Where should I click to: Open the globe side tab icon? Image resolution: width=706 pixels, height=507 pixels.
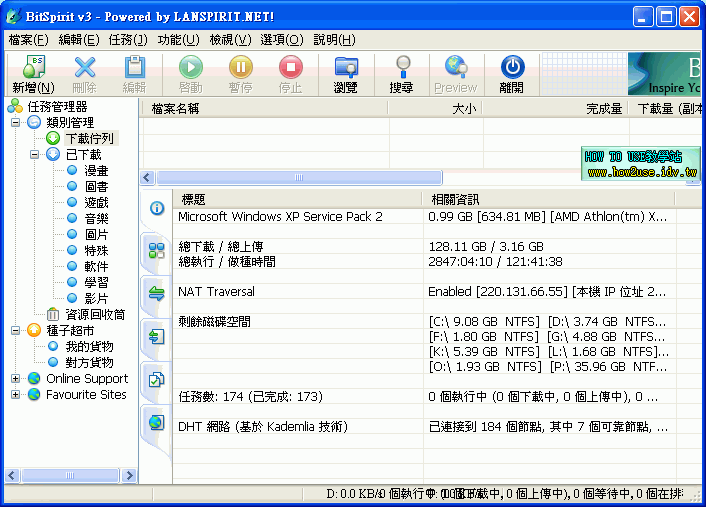pos(157,422)
